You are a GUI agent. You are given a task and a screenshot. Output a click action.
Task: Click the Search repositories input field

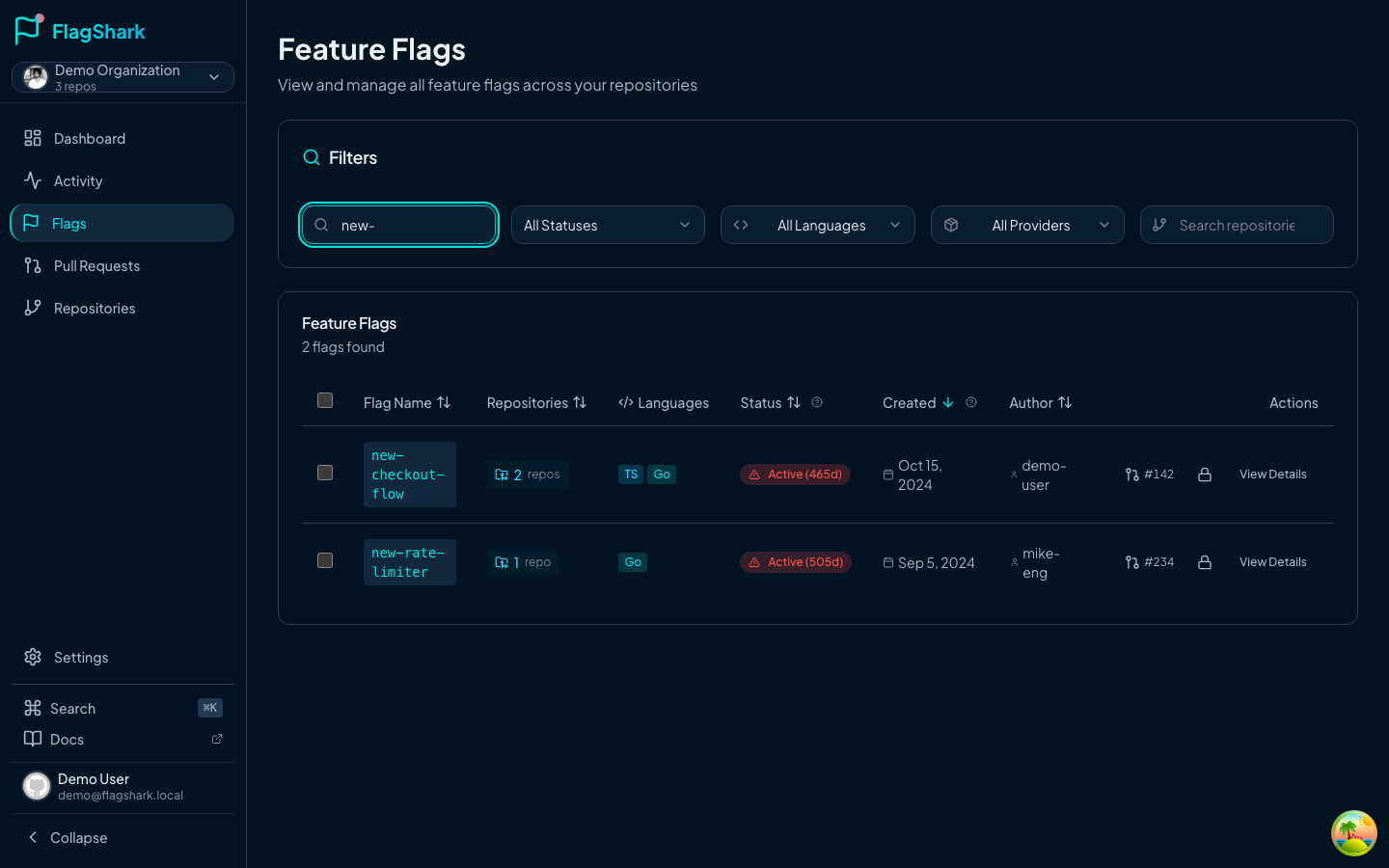tap(1237, 226)
